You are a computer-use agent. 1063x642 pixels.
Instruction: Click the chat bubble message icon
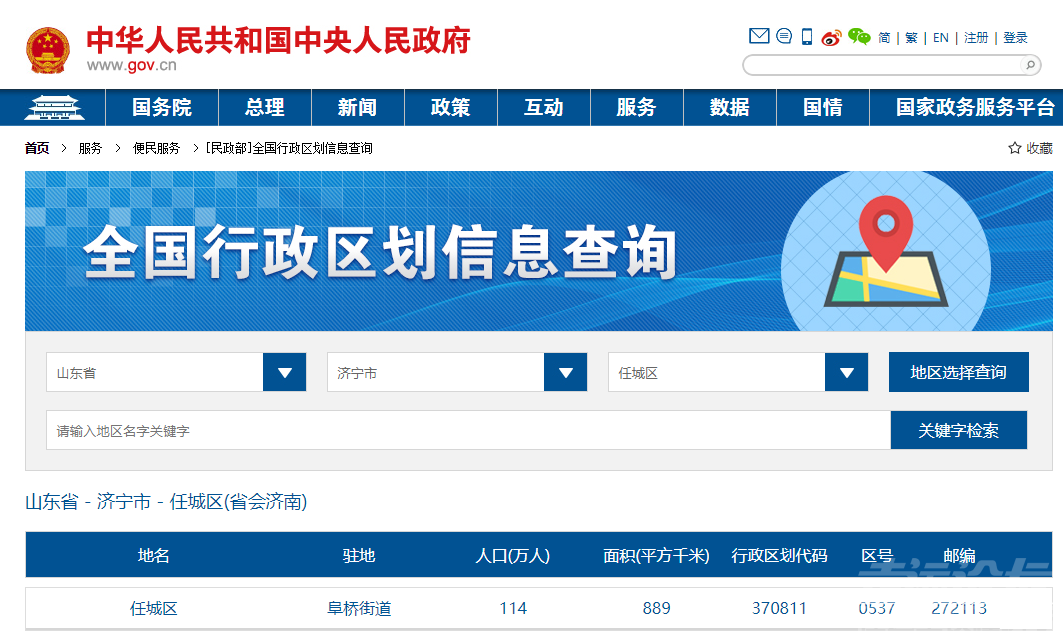click(784, 37)
